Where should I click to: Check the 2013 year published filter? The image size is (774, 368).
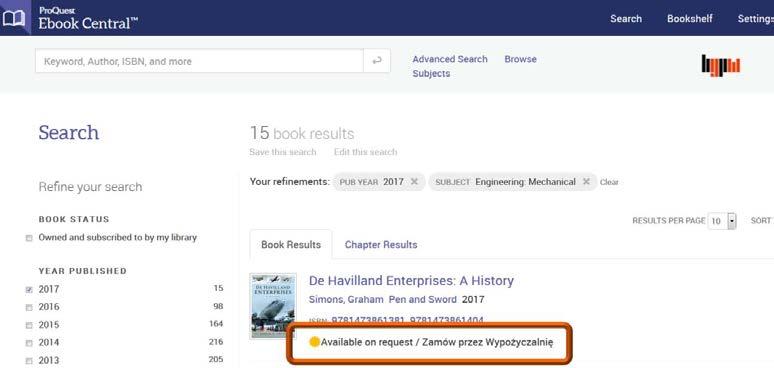[29, 361]
